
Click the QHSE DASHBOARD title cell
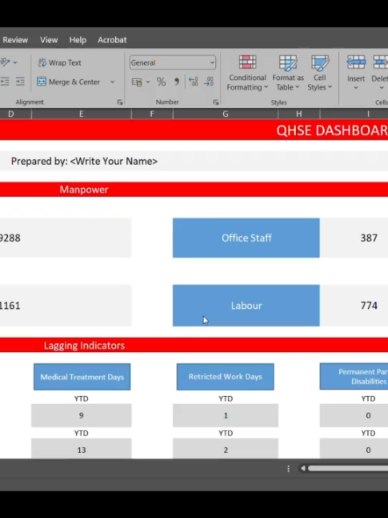[194, 130]
